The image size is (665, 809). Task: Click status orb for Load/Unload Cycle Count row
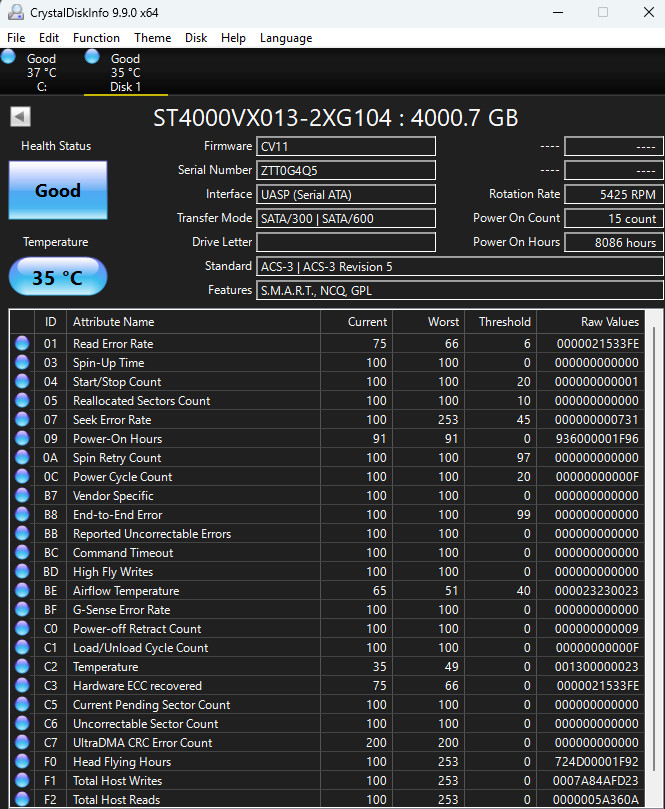pyautogui.click(x=22, y=648)
